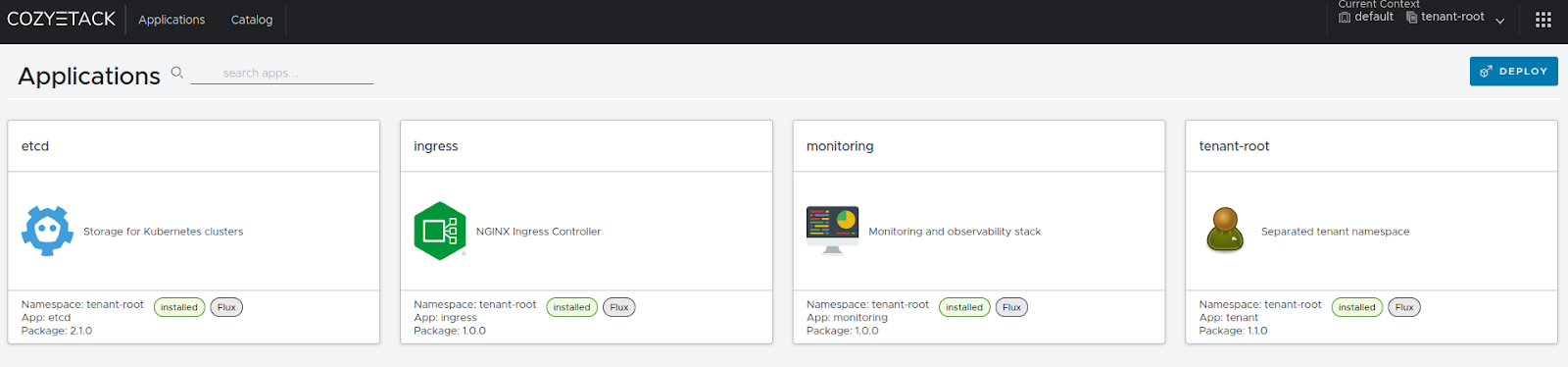This screenshot has height=367, width=1568.
Task: Select 'NGINX Ingress Controller' description
Action: coord(538,232)
